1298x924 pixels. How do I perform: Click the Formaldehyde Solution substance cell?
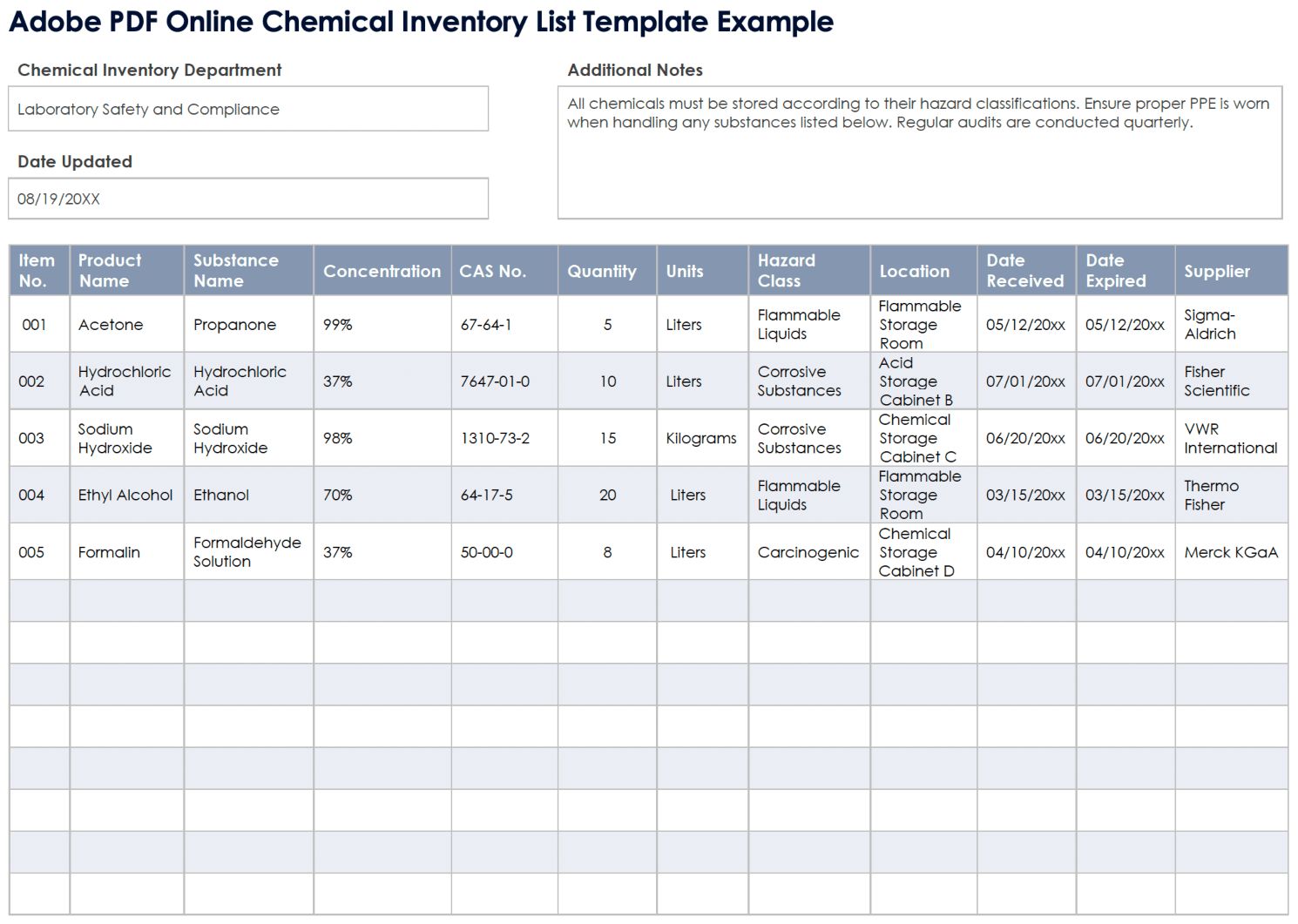tap(247, 552)
